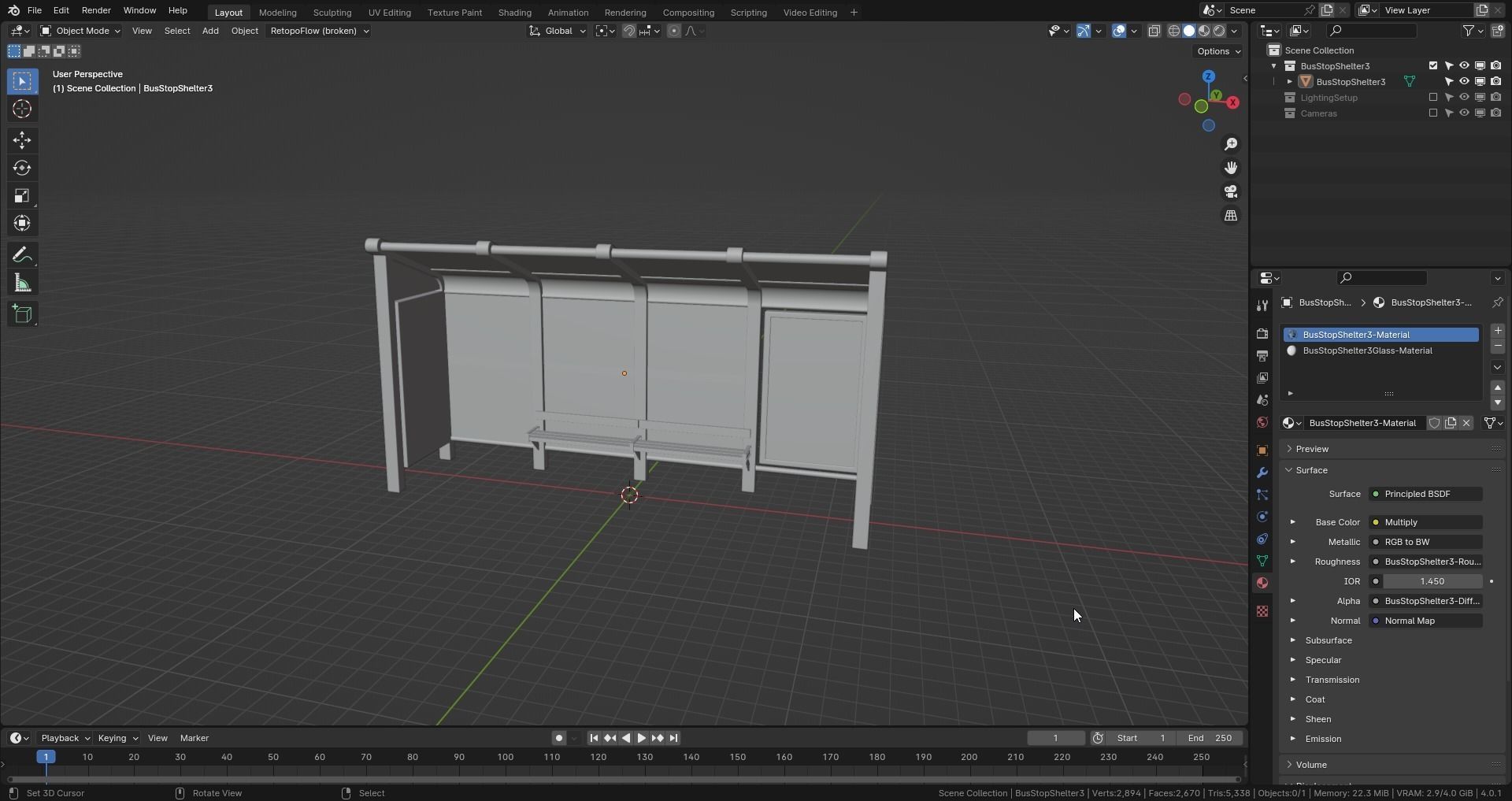1512x801 pixels.
Task: Collapse the Surface panel
Action: 1311,470
